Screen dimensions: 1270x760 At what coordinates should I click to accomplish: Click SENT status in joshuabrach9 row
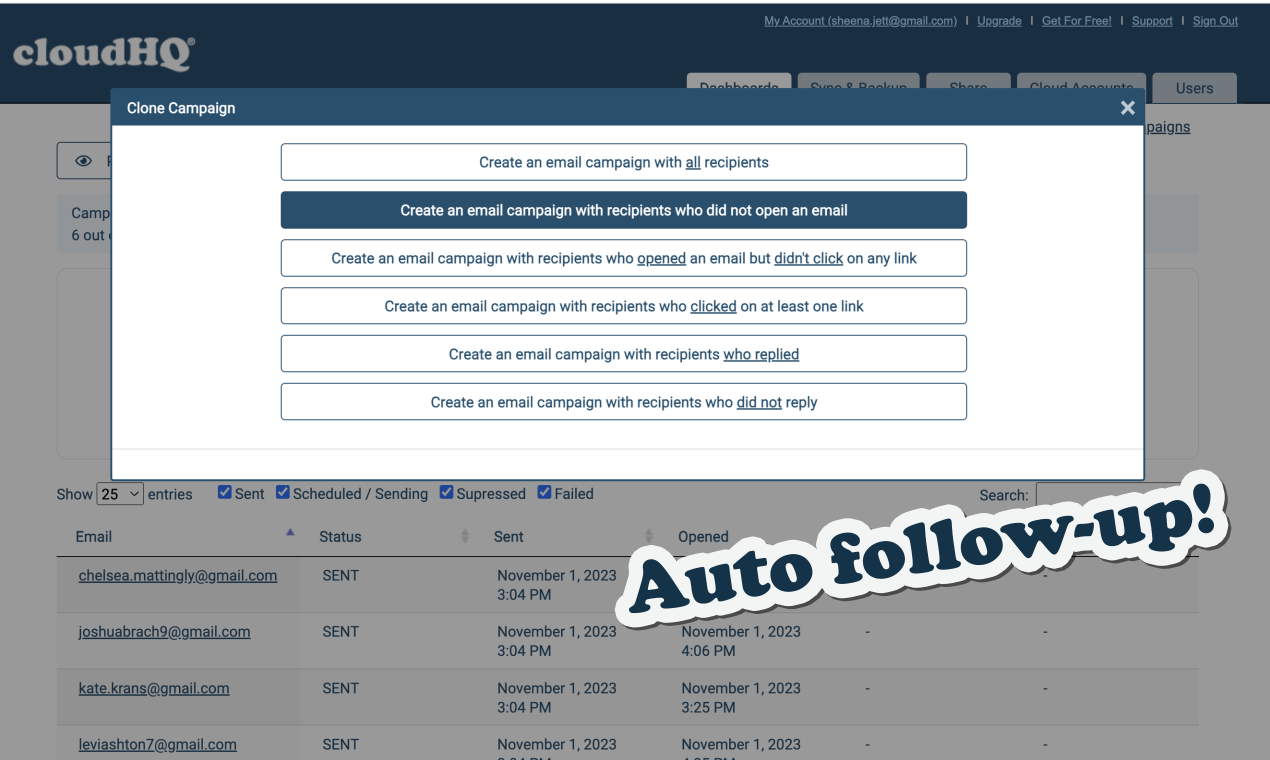(341, 632)
